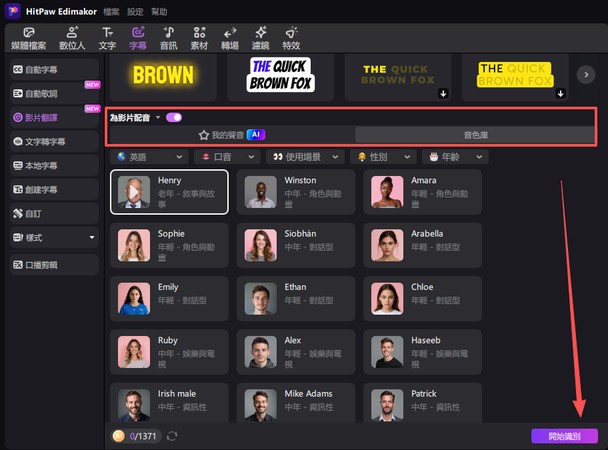This screenshot has height=450, width=608.
Task: Select the Ruby voice card
Action: click(169, 352)
